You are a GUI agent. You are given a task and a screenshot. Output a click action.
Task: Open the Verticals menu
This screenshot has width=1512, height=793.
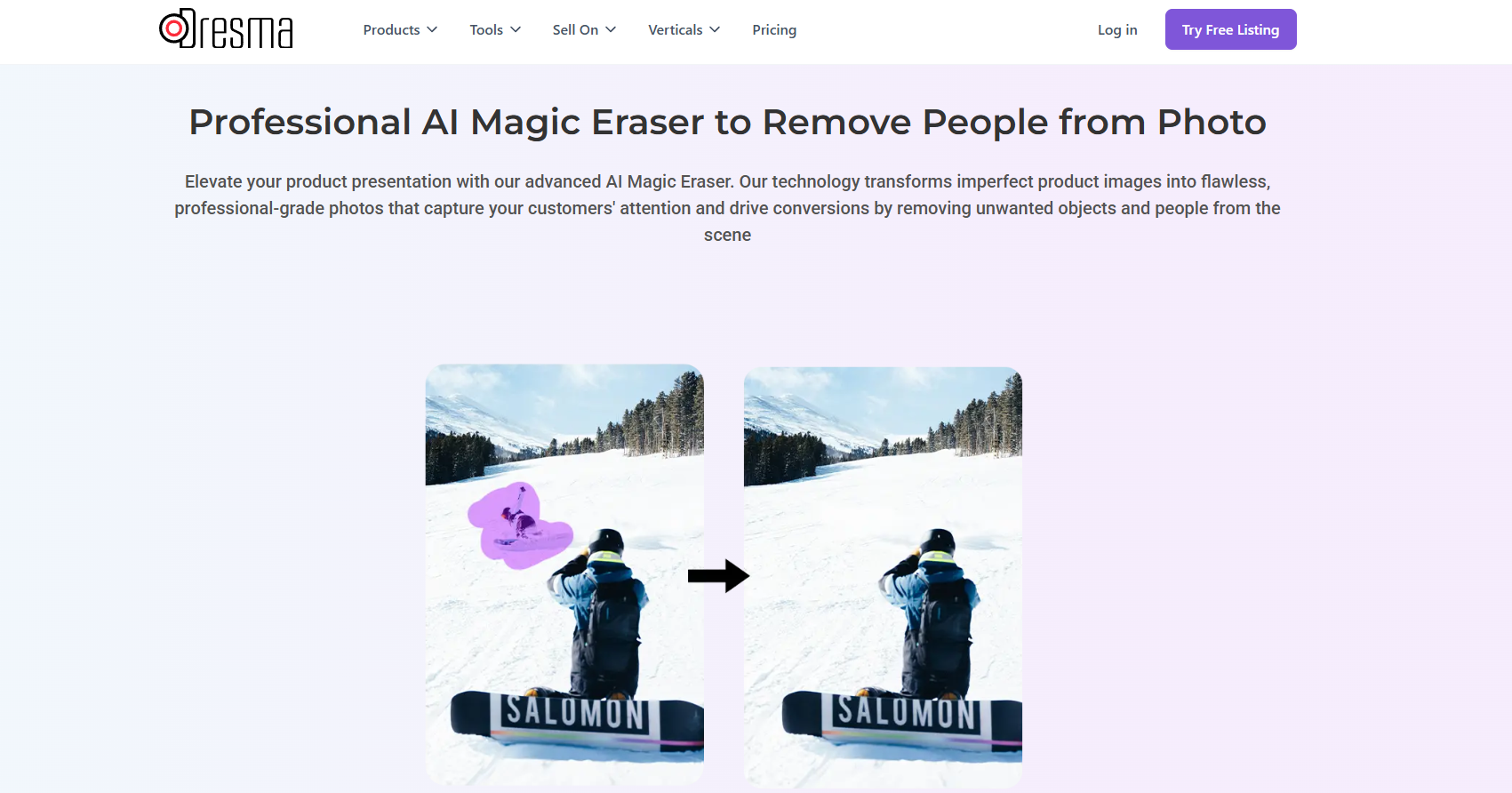pyautogui.click(x=684, y=29)
